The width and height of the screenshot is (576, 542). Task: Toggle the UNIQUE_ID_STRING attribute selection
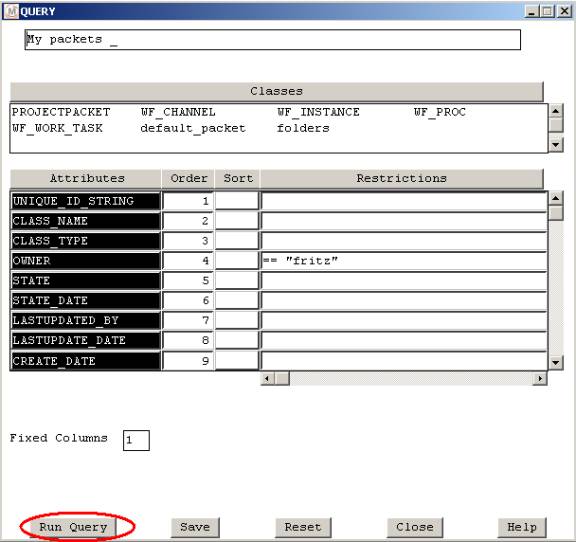point(86,201)
